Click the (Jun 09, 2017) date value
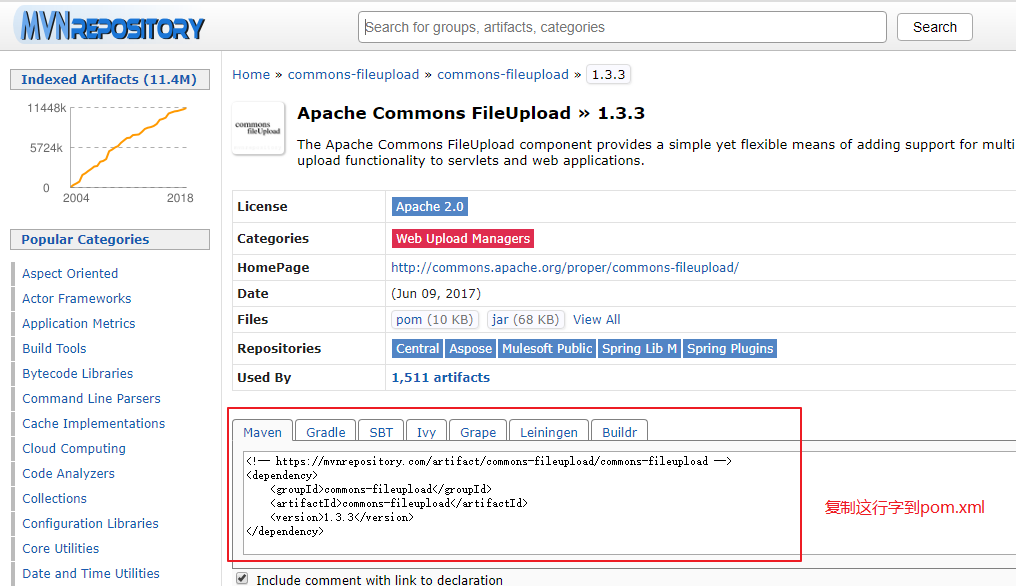The height and width of the screenshot is (586, 1016). [x=436, y=294]
